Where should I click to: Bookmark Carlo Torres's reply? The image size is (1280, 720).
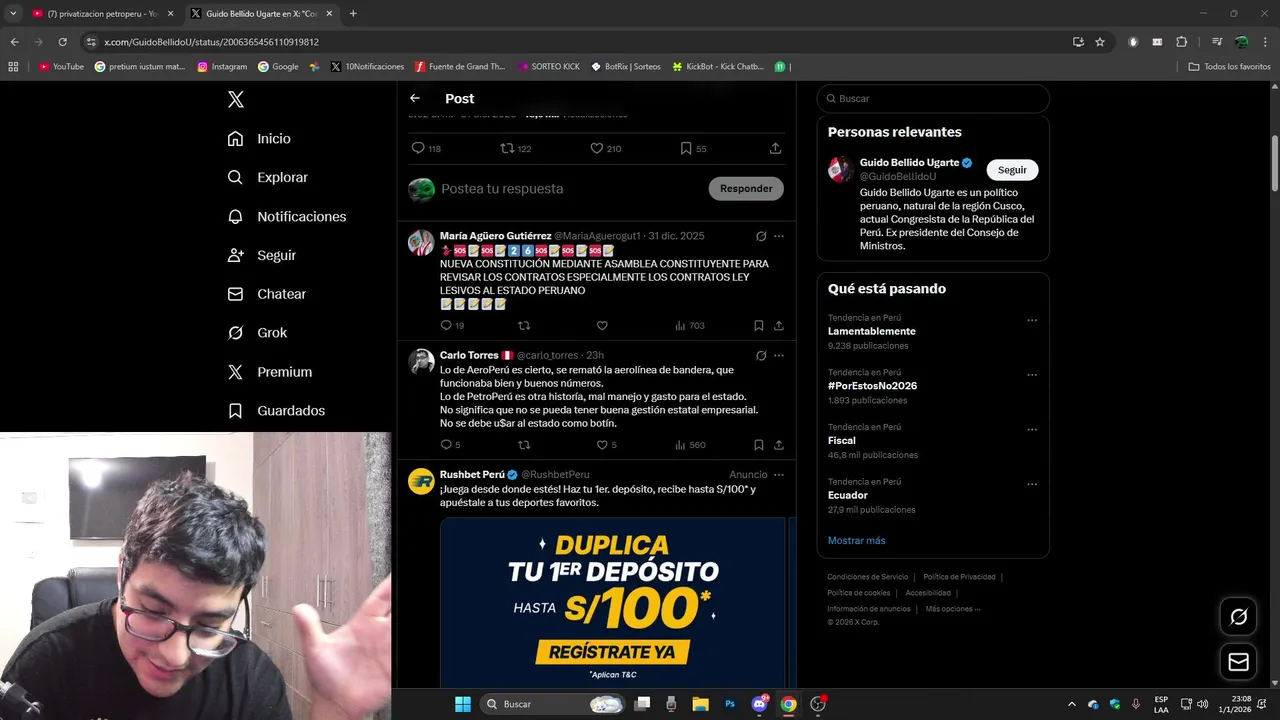[x=759, y=445]
